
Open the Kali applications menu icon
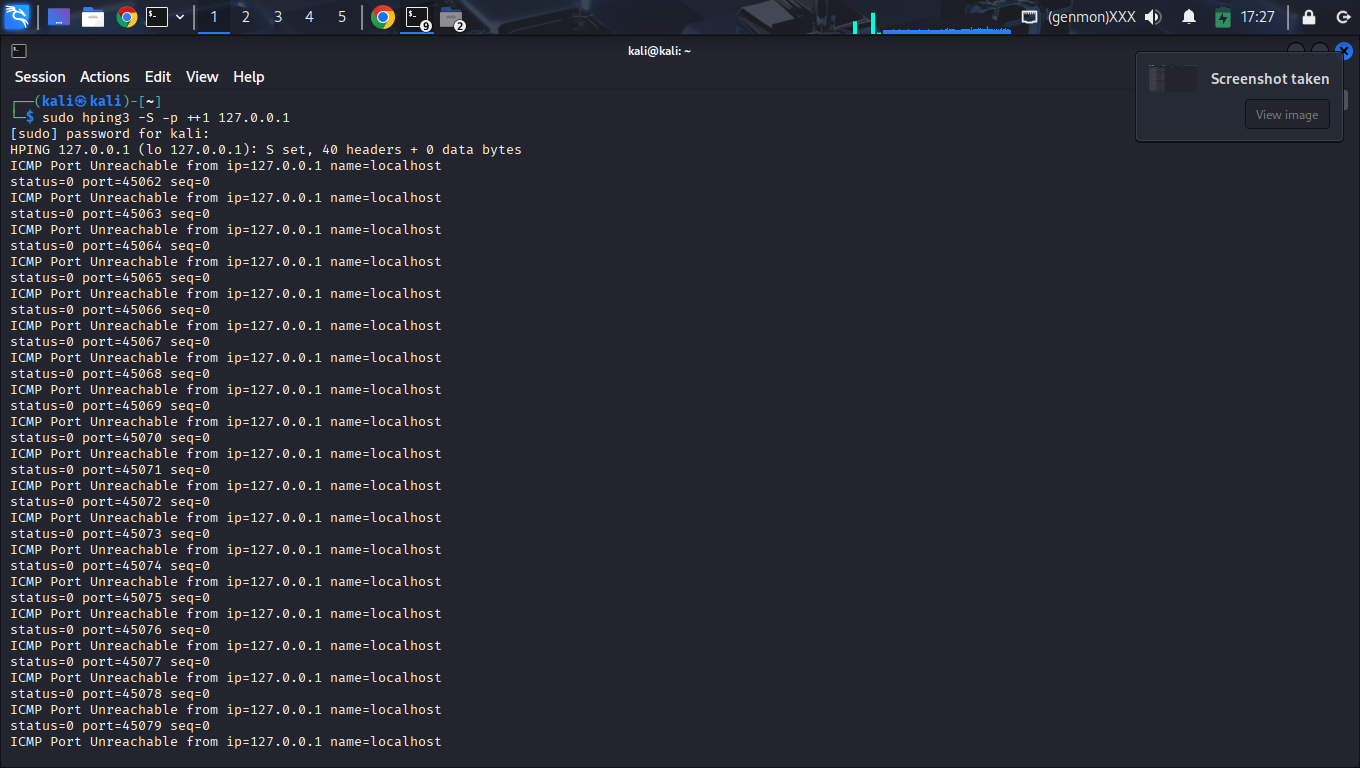17,17
